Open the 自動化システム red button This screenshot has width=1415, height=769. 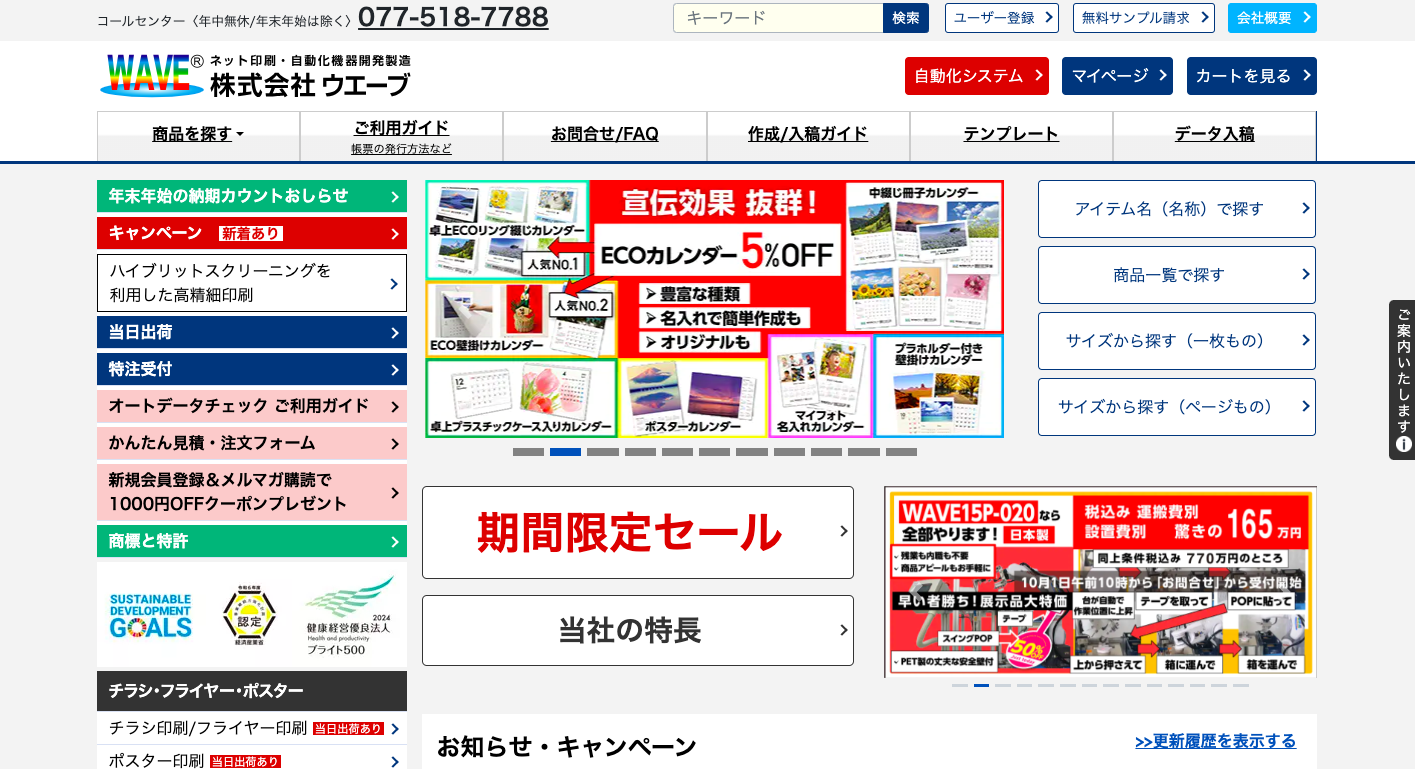click(976, 76)
